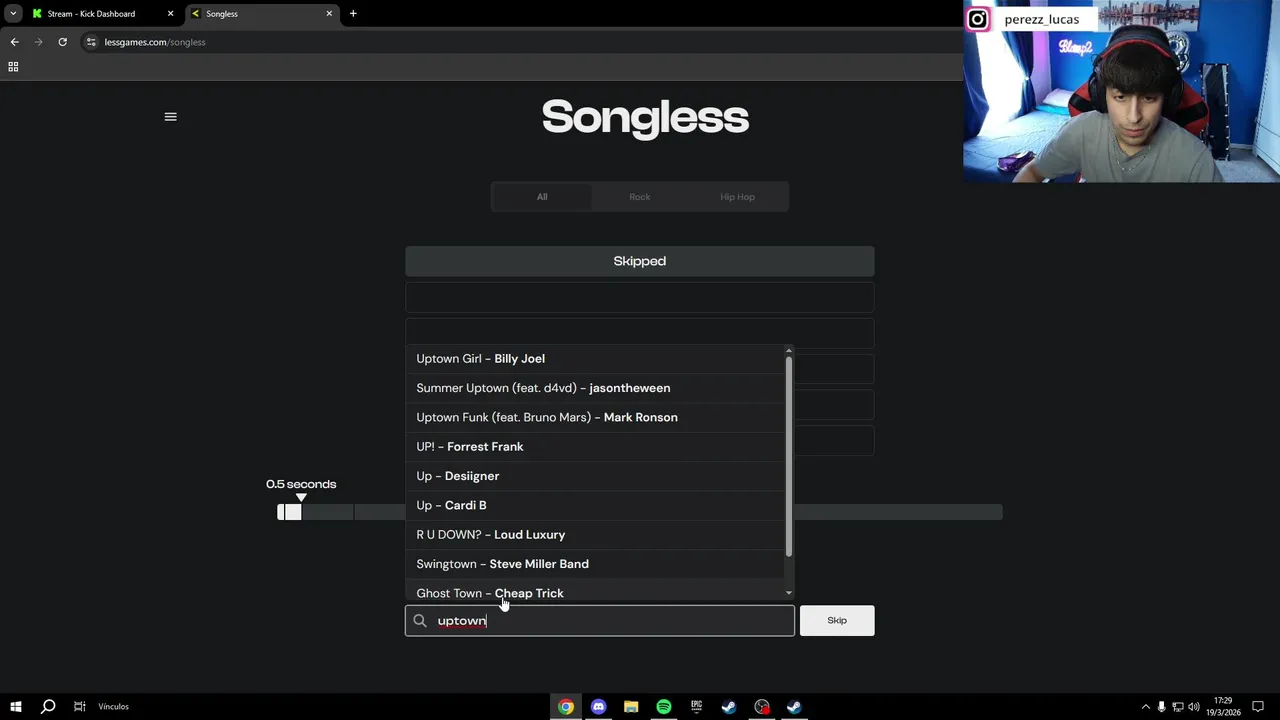The width and height of the screenshot is (1280, 720).
Task: Open Epic Games Launcher from taskbar
Action: pyautogui.click(x=696, y=707)
